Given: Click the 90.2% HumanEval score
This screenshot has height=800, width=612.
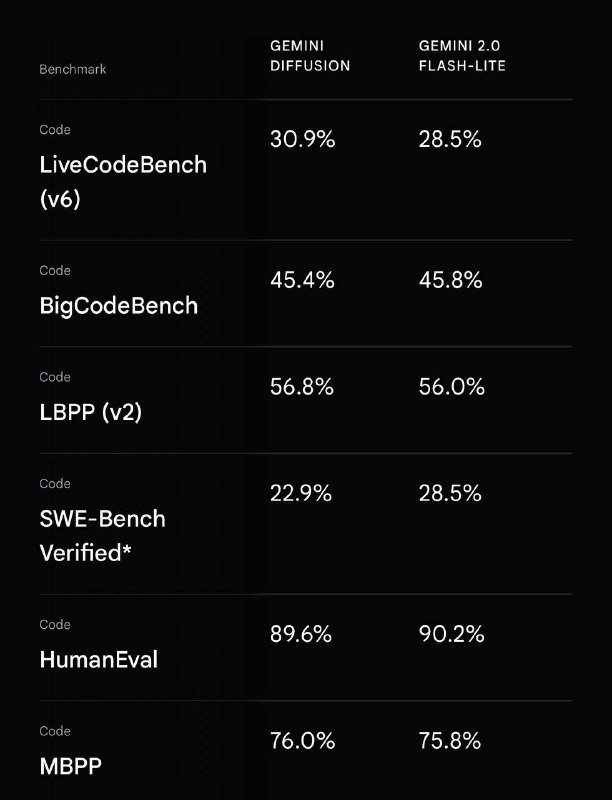Looking at the screenshot, I should point(451,634).
